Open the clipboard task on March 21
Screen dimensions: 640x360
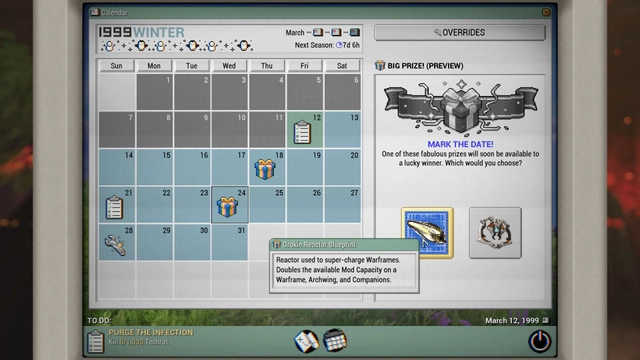pos(114,207)
